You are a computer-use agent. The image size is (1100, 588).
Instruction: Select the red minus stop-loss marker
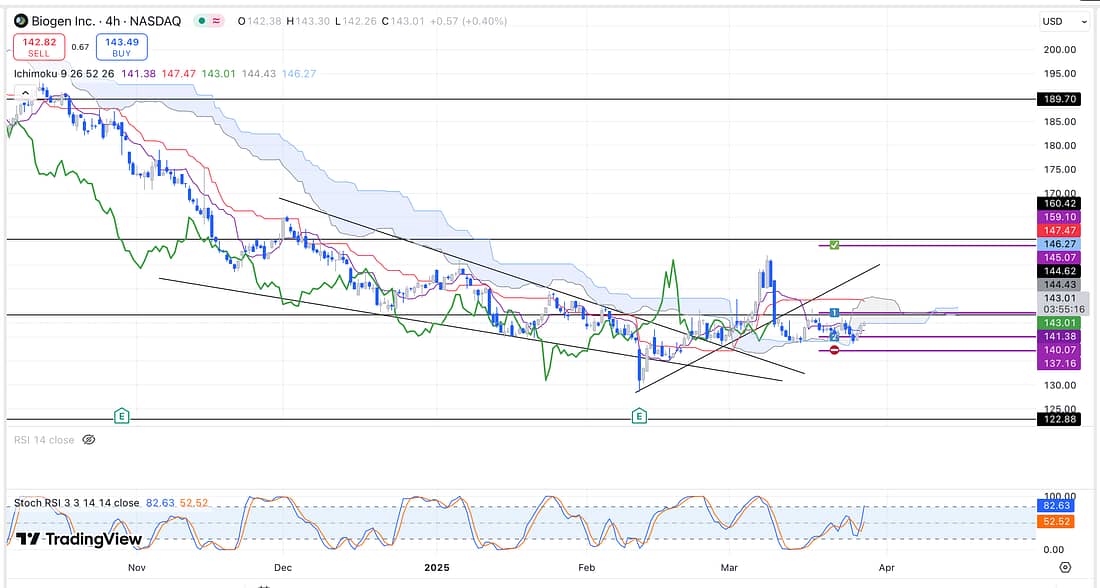tap(834, 349)
